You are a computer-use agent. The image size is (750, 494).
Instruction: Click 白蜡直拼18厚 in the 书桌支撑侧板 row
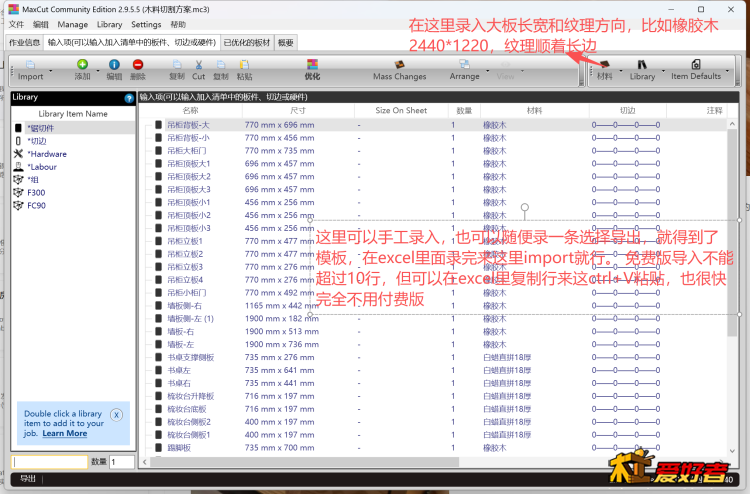(x=507, y=357)
